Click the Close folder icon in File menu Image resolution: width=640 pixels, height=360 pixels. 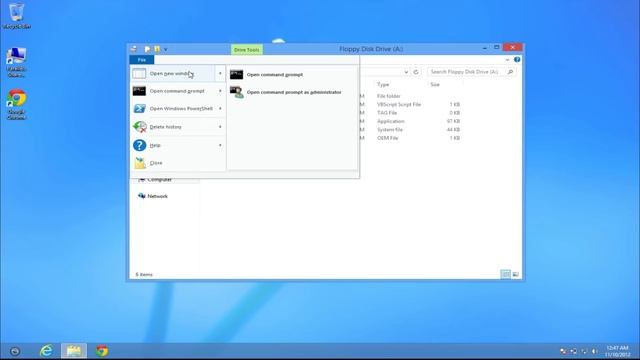pyautogui.click(x=140, y=163)
